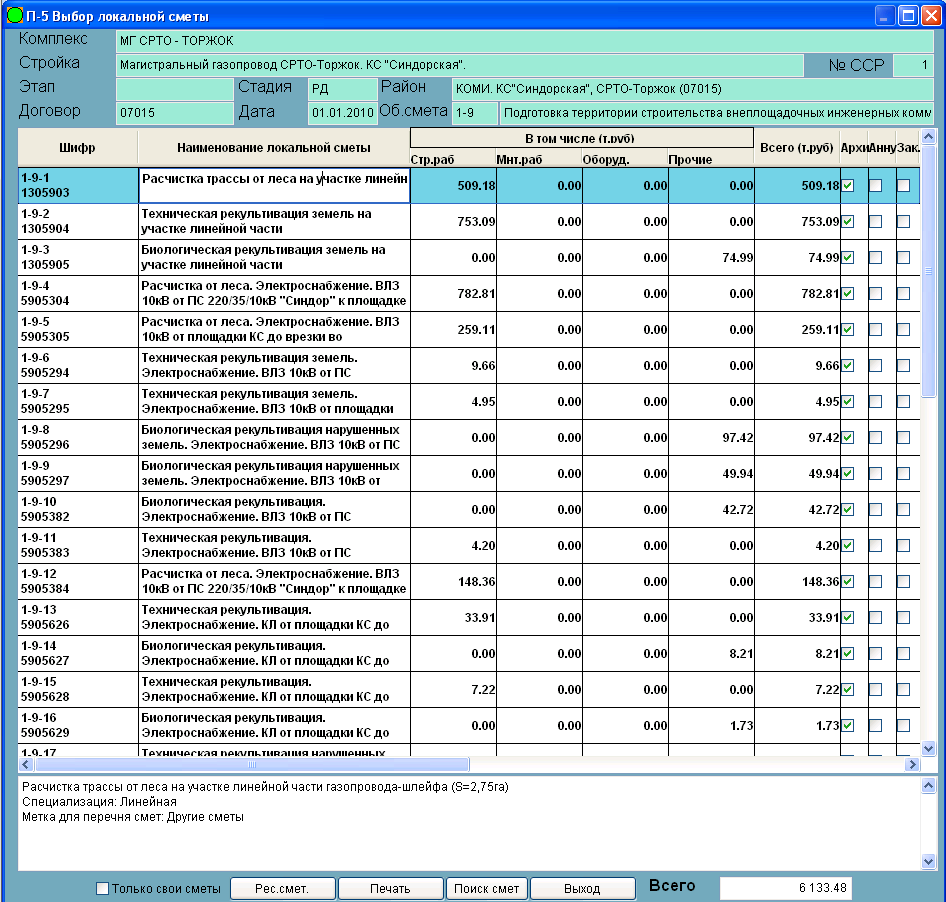Open search with the 'Поиск смет' button
The height and width of the screenshot is (902, 946).
[486, 888]
